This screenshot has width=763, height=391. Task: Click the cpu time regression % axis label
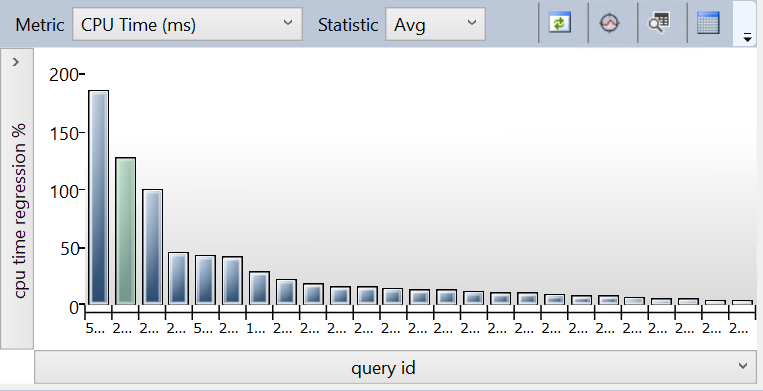click(19, 211)
